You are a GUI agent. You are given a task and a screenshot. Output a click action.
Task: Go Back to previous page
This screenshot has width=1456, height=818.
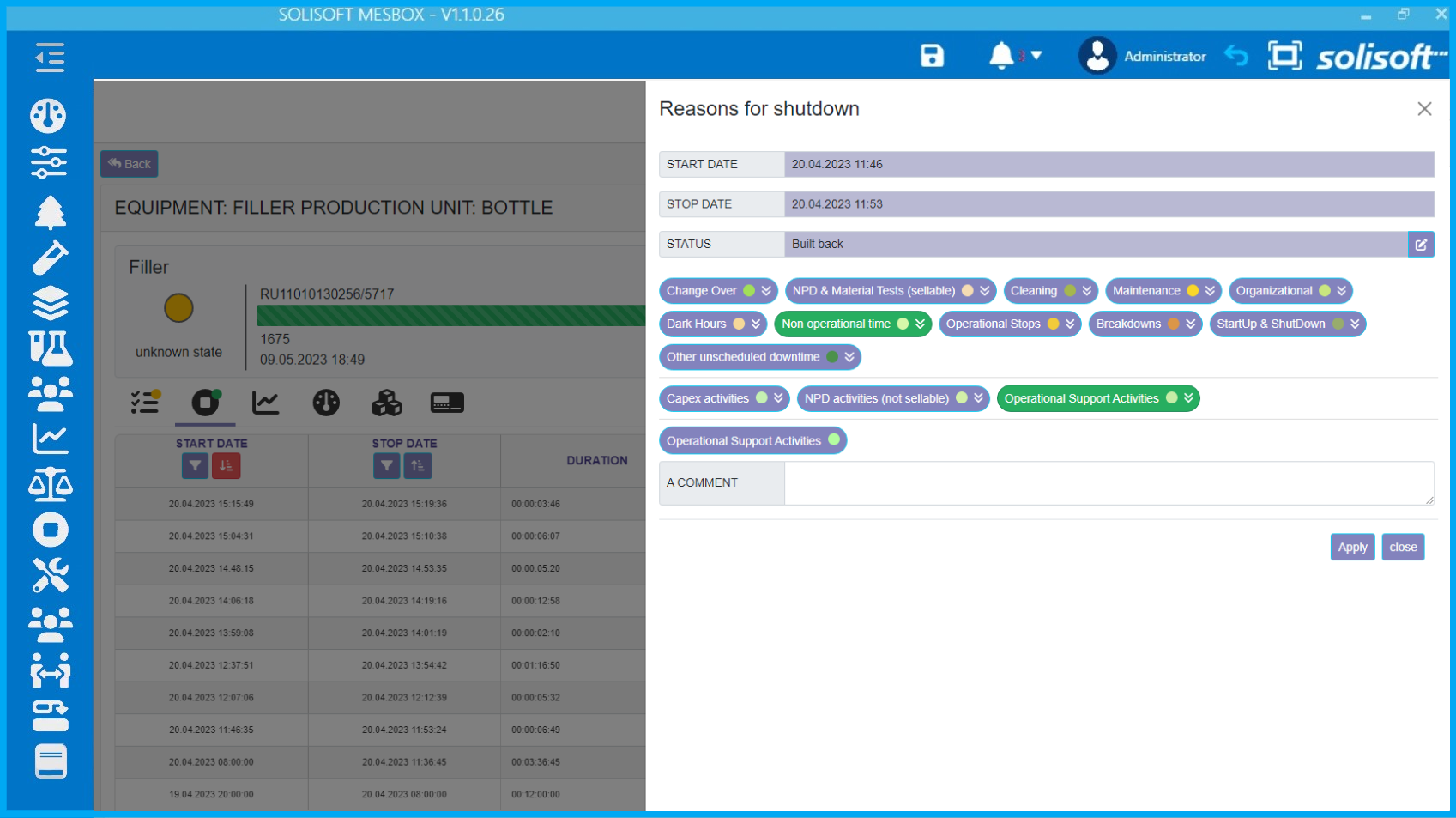(130, 164)
